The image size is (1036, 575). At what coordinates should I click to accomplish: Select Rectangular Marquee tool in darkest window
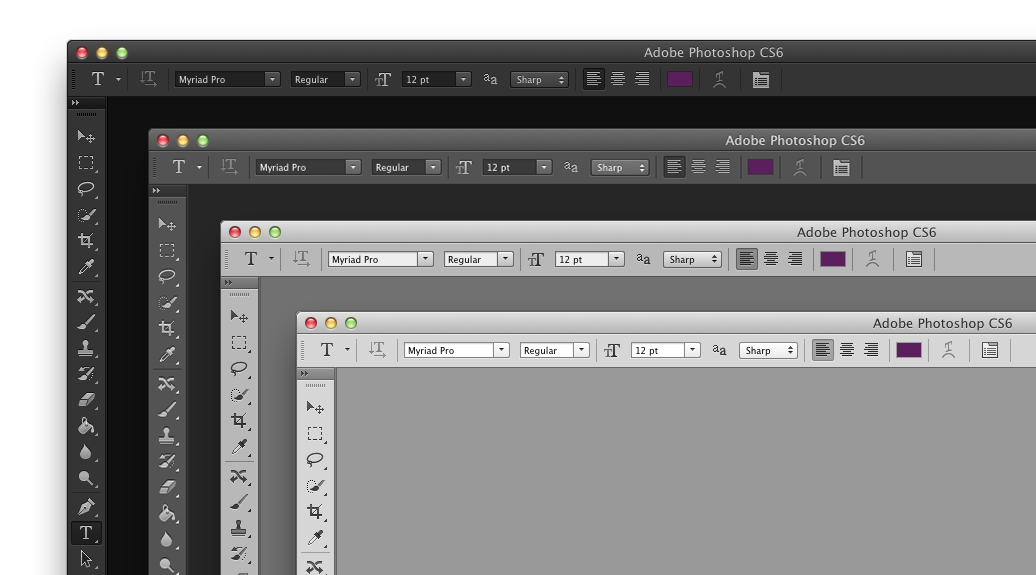point(86,163)
